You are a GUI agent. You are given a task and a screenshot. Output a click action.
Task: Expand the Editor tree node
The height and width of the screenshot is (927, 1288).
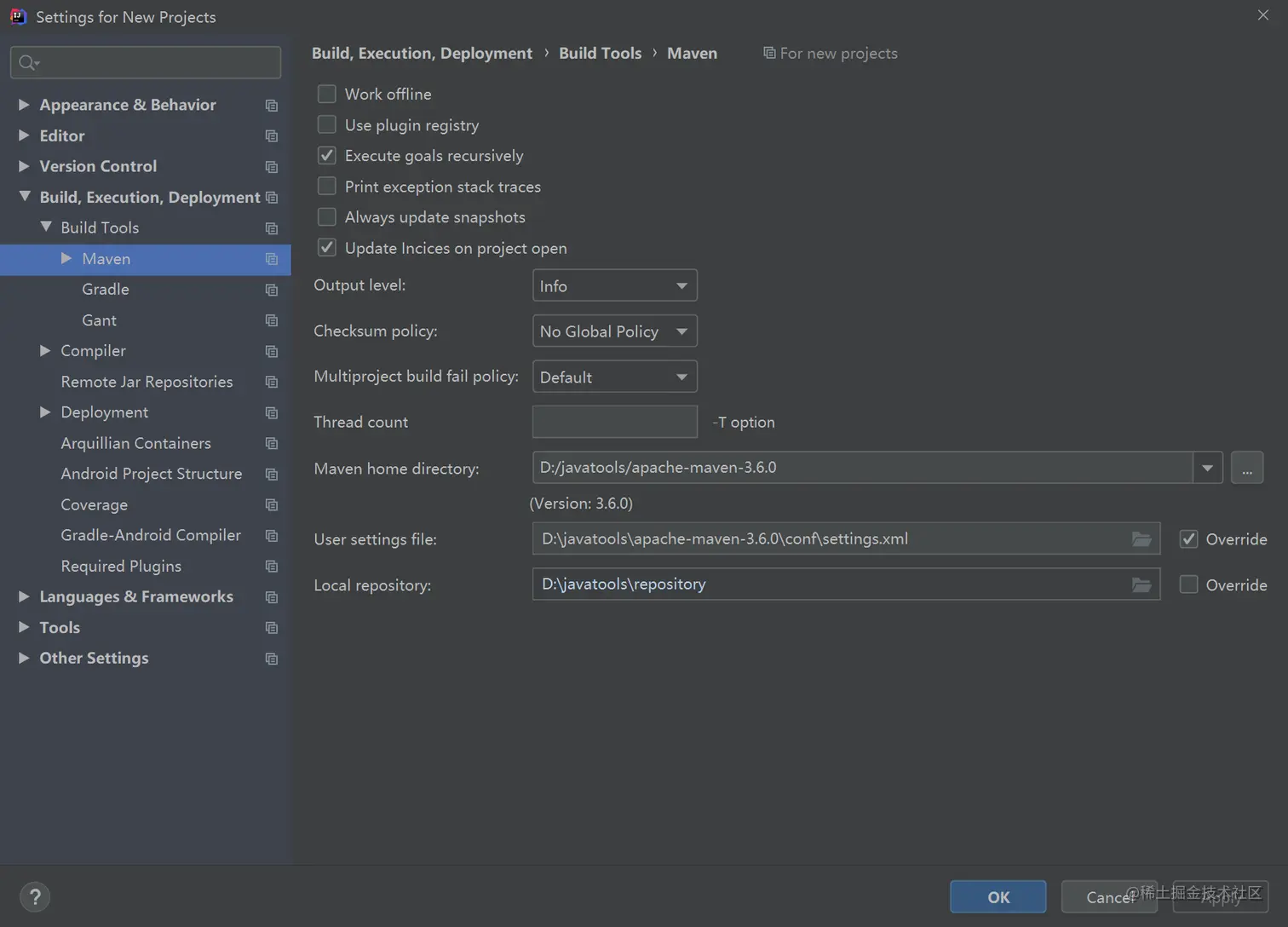pos(24,135)
